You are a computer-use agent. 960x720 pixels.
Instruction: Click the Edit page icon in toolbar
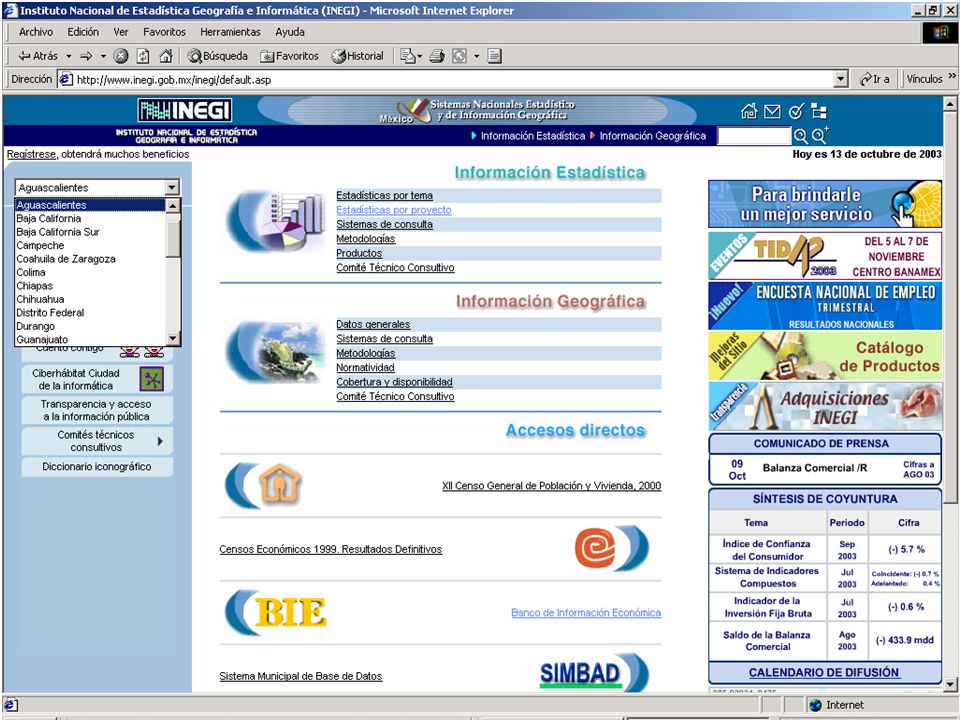pyautogui.click(x=494, y=56)
